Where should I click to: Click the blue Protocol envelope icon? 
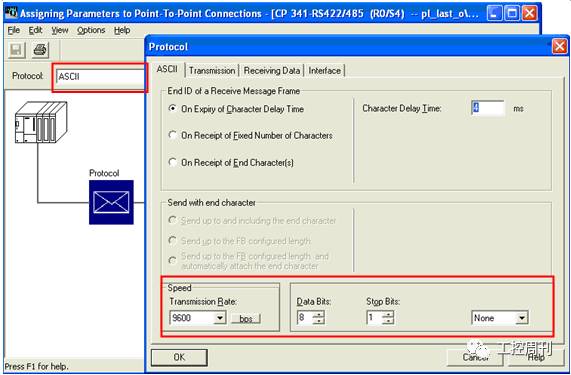[111, 202]
